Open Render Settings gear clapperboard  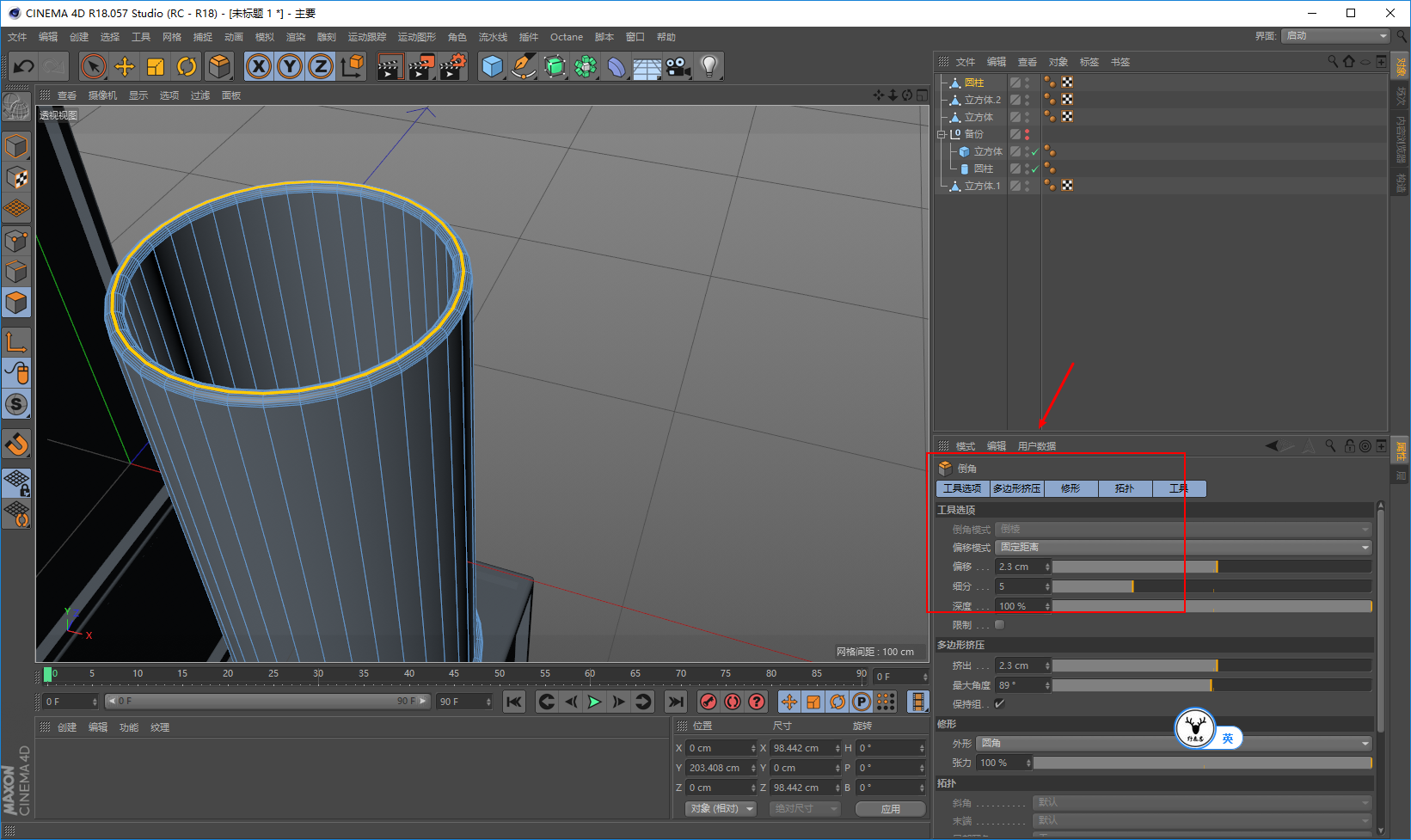pos(452,66)
